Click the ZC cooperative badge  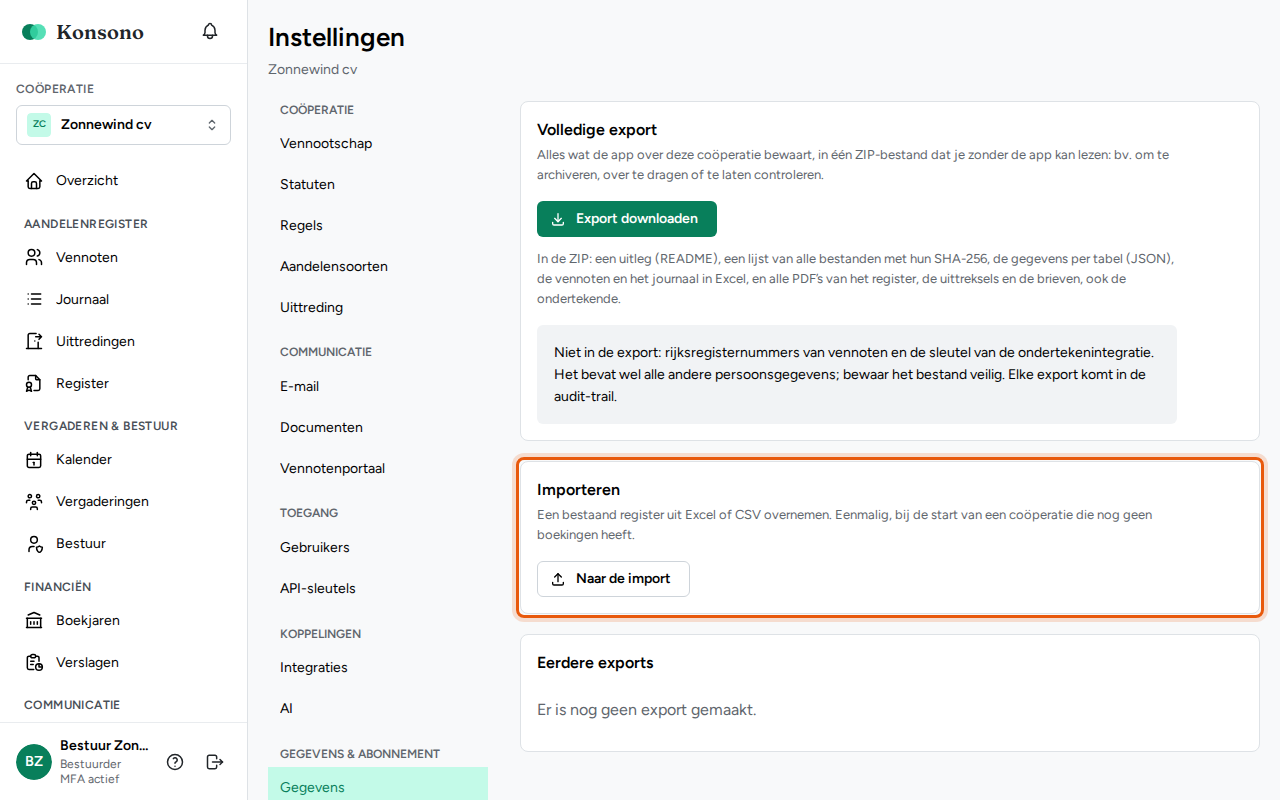tap(39, 125)
